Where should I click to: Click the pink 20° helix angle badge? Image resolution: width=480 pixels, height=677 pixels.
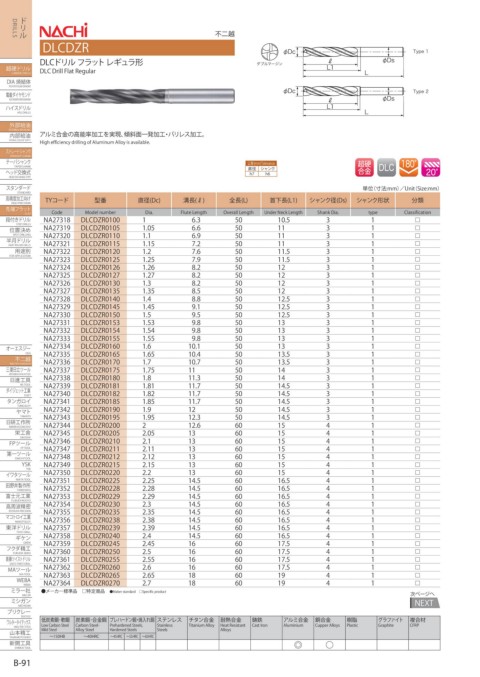(x=431, y=167)
